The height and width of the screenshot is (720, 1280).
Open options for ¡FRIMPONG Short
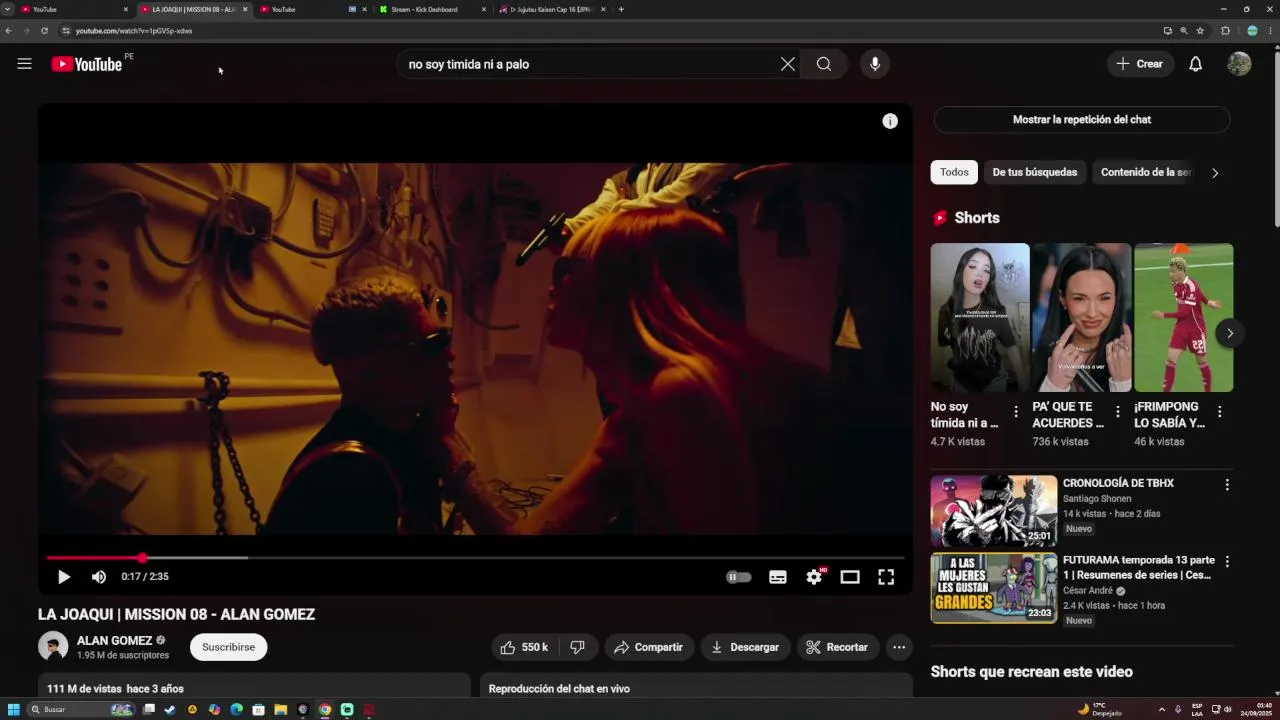click(x=1219, y=412)
